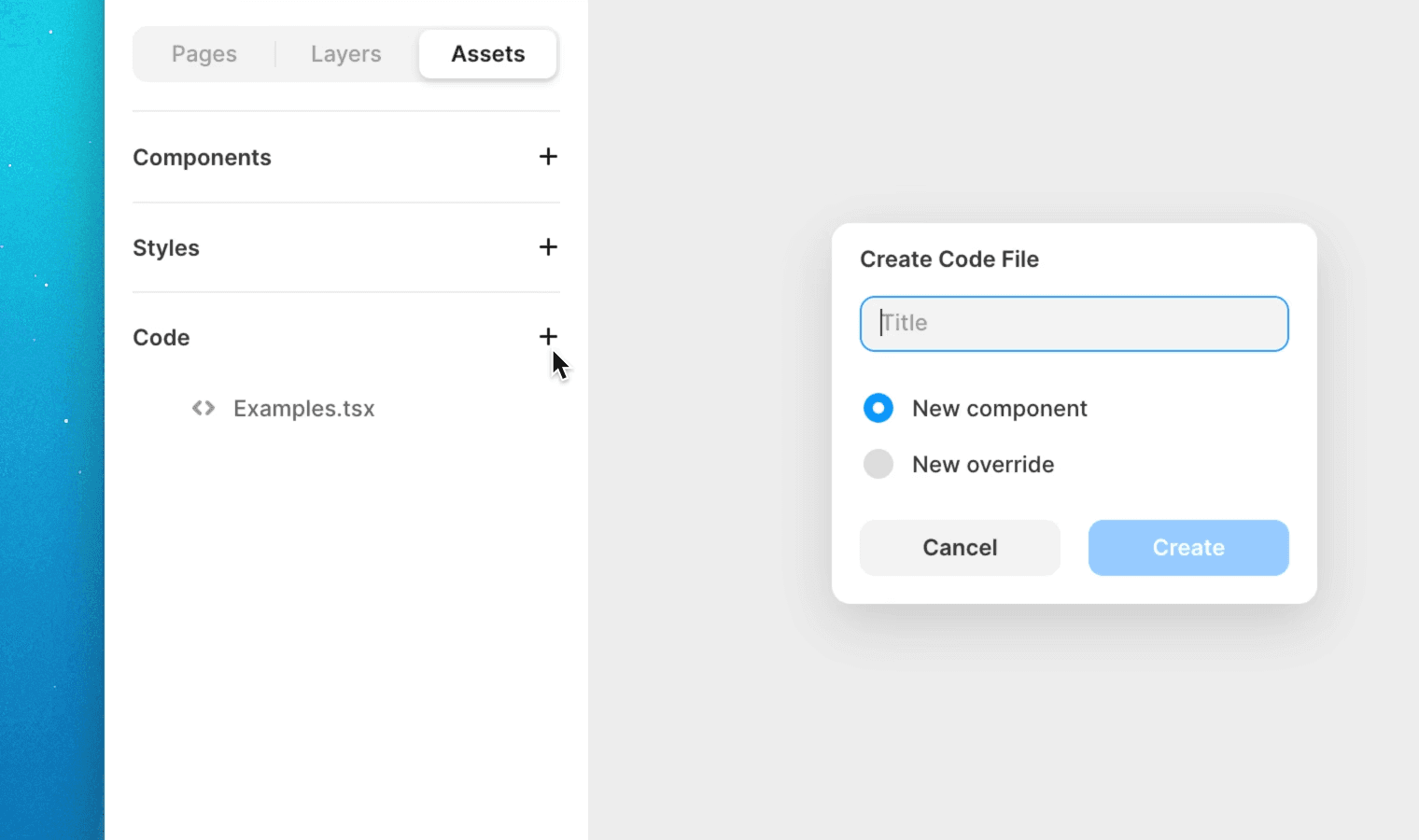Click the Styles section header
Screen dimensions: 1419x840
click(x=166, y=247)
